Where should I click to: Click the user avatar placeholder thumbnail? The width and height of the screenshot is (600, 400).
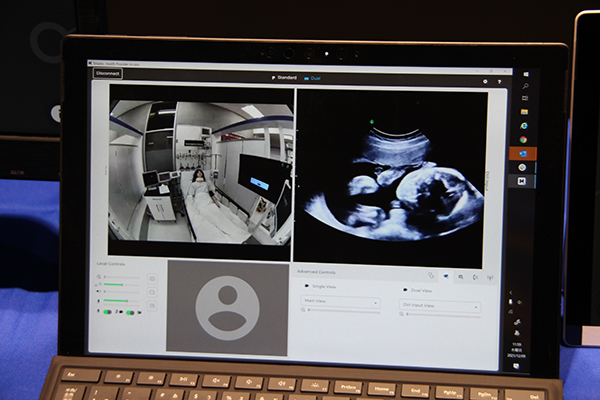pos(229,306)
